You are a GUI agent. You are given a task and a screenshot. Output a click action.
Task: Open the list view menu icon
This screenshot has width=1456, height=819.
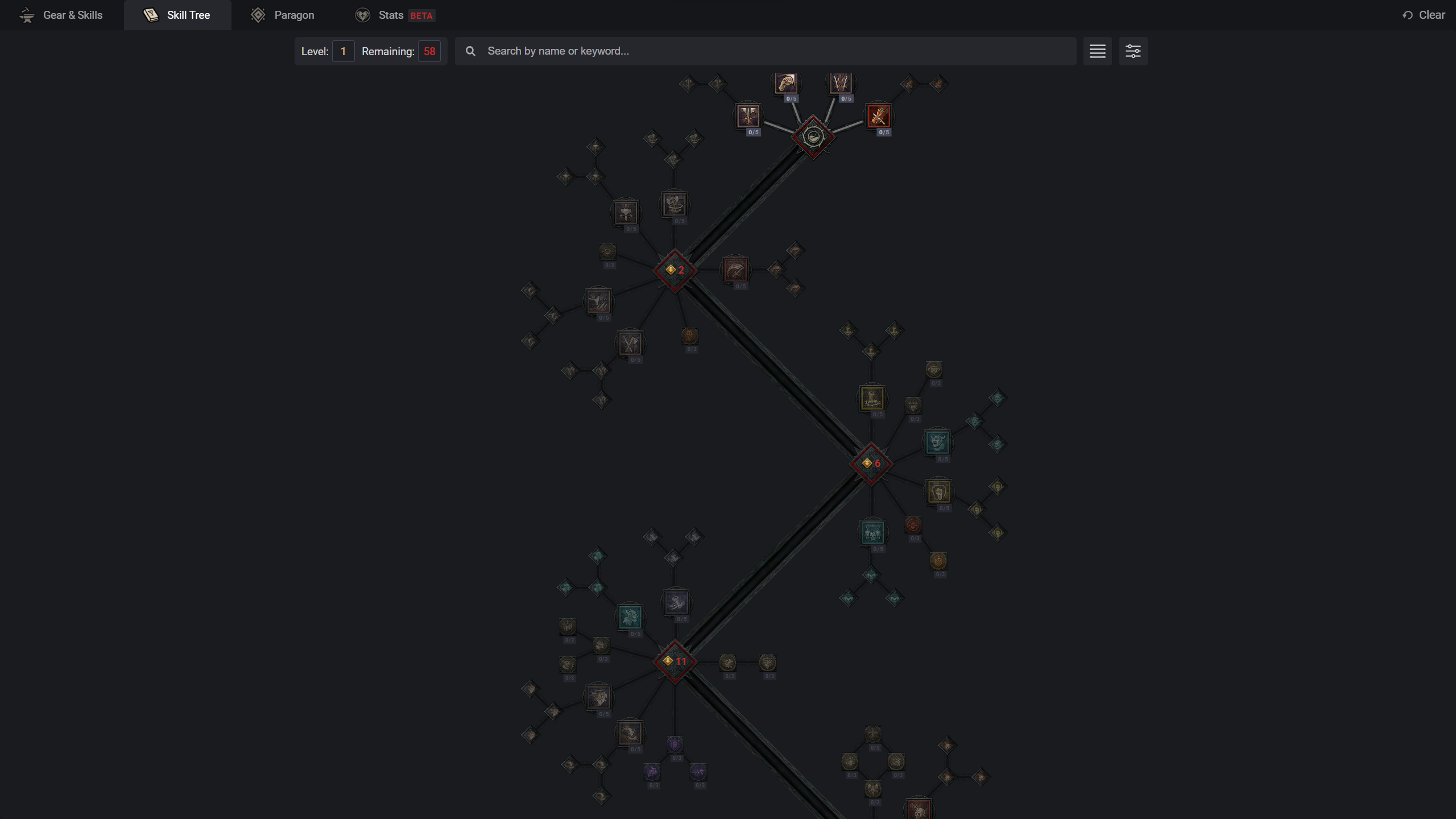tap(1098, 51)
